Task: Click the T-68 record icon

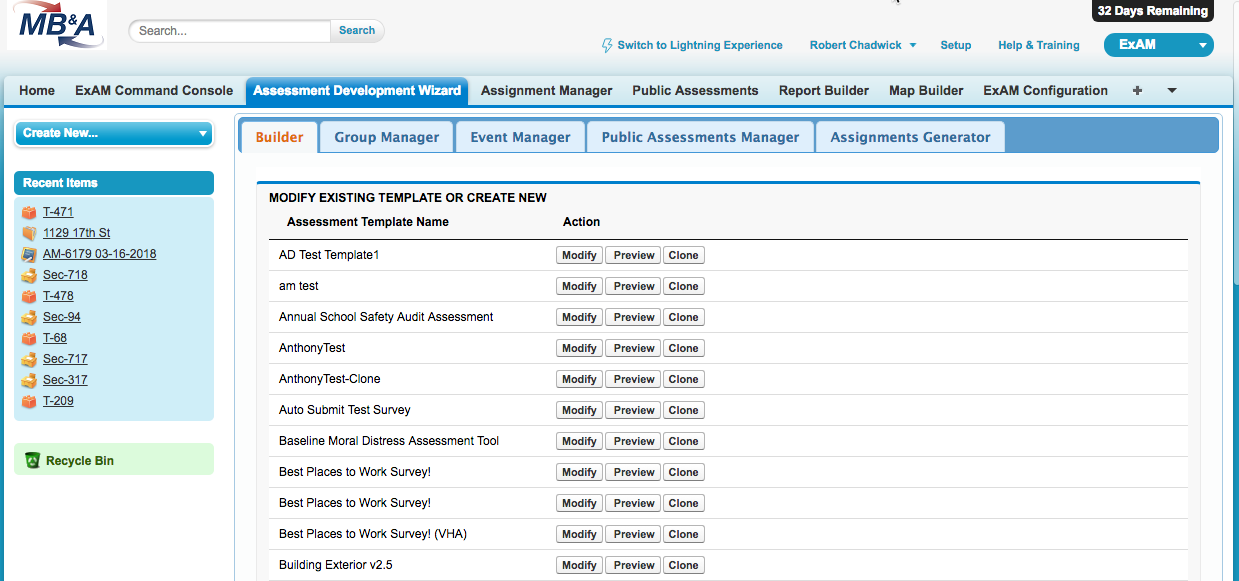Action: [x=29, y=338]
